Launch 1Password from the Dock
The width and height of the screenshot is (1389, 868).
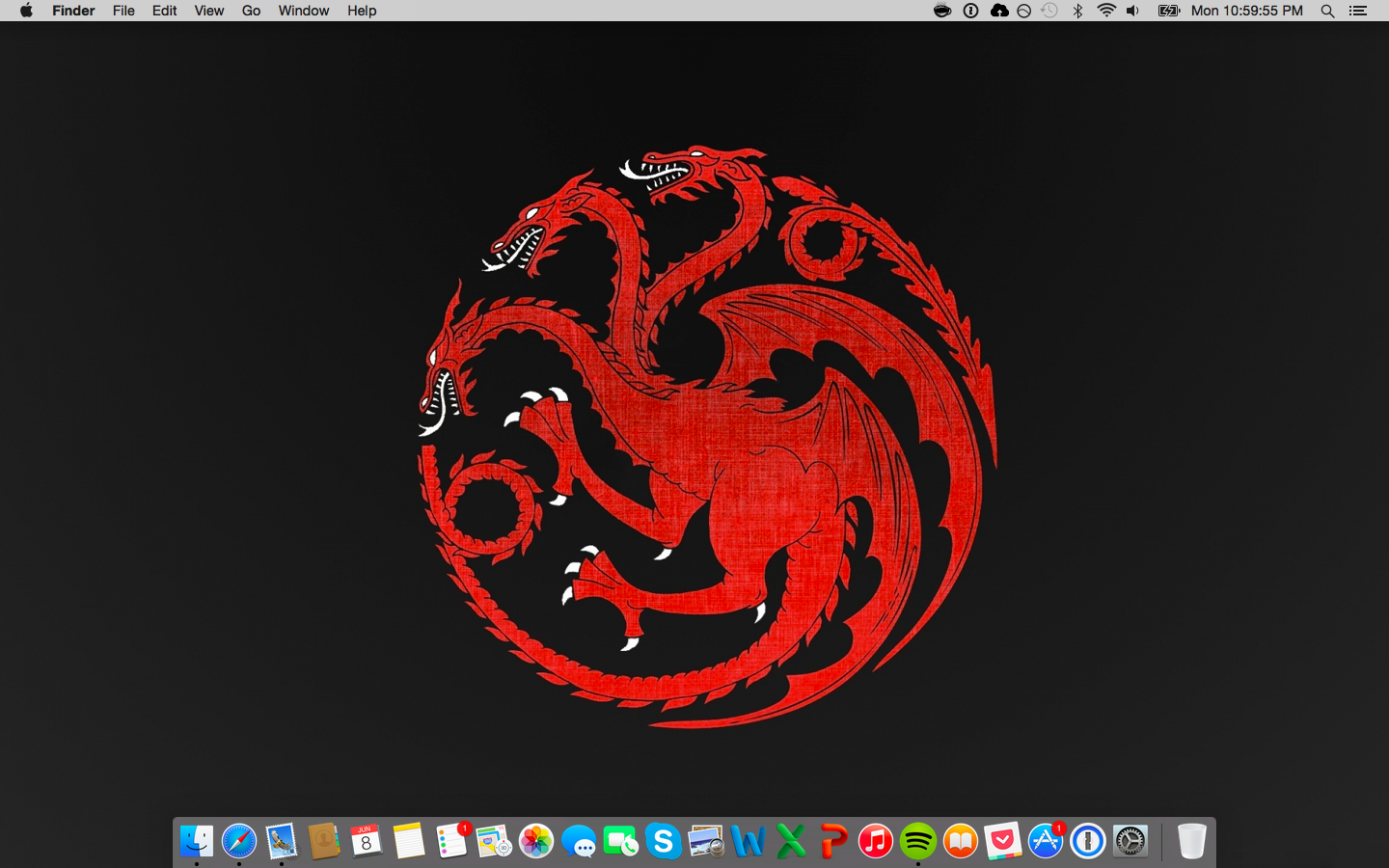1088,841
